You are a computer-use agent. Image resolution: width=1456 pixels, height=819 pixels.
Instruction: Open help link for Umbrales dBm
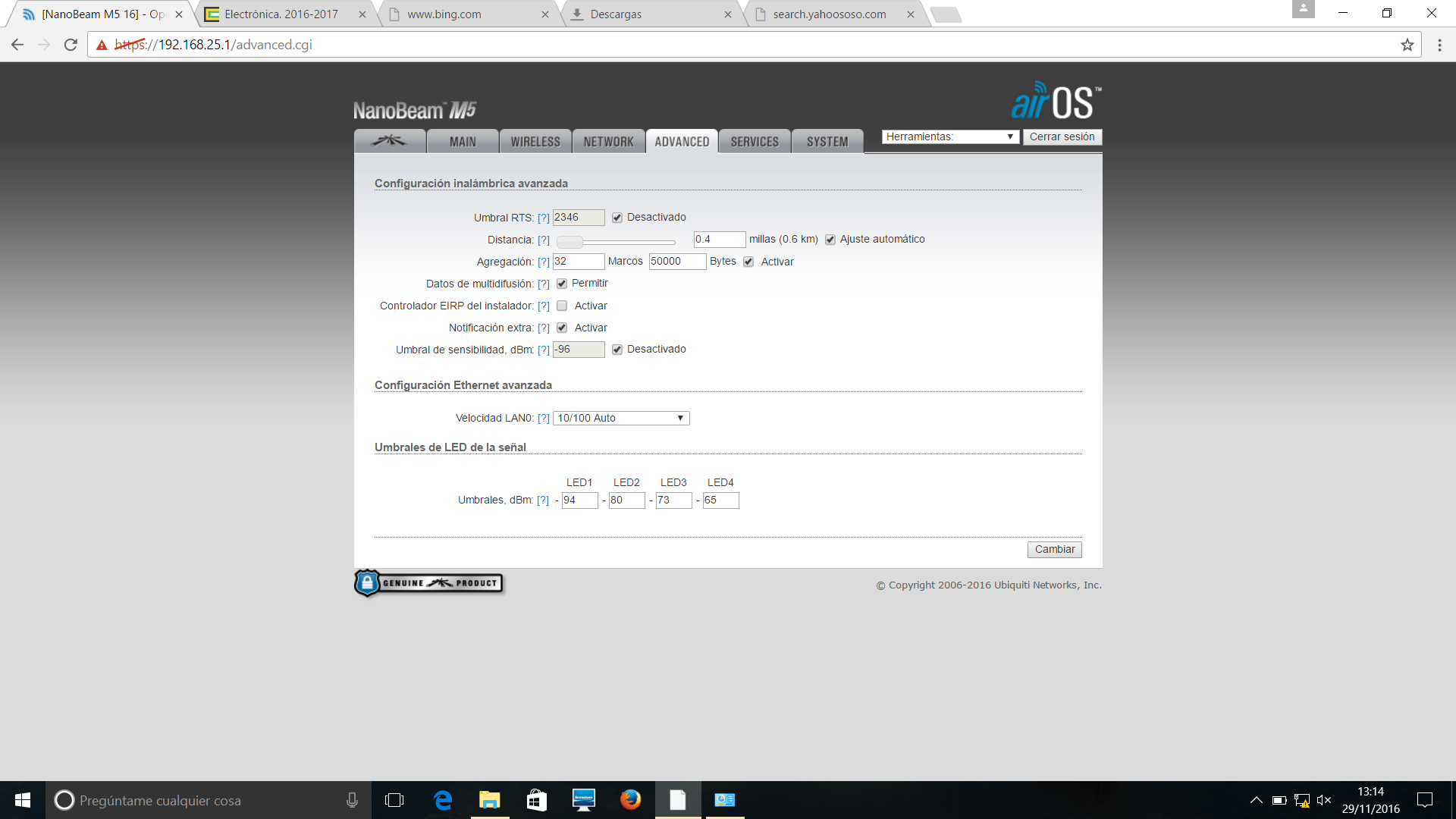pyautogui.click(x=543, y=500)
